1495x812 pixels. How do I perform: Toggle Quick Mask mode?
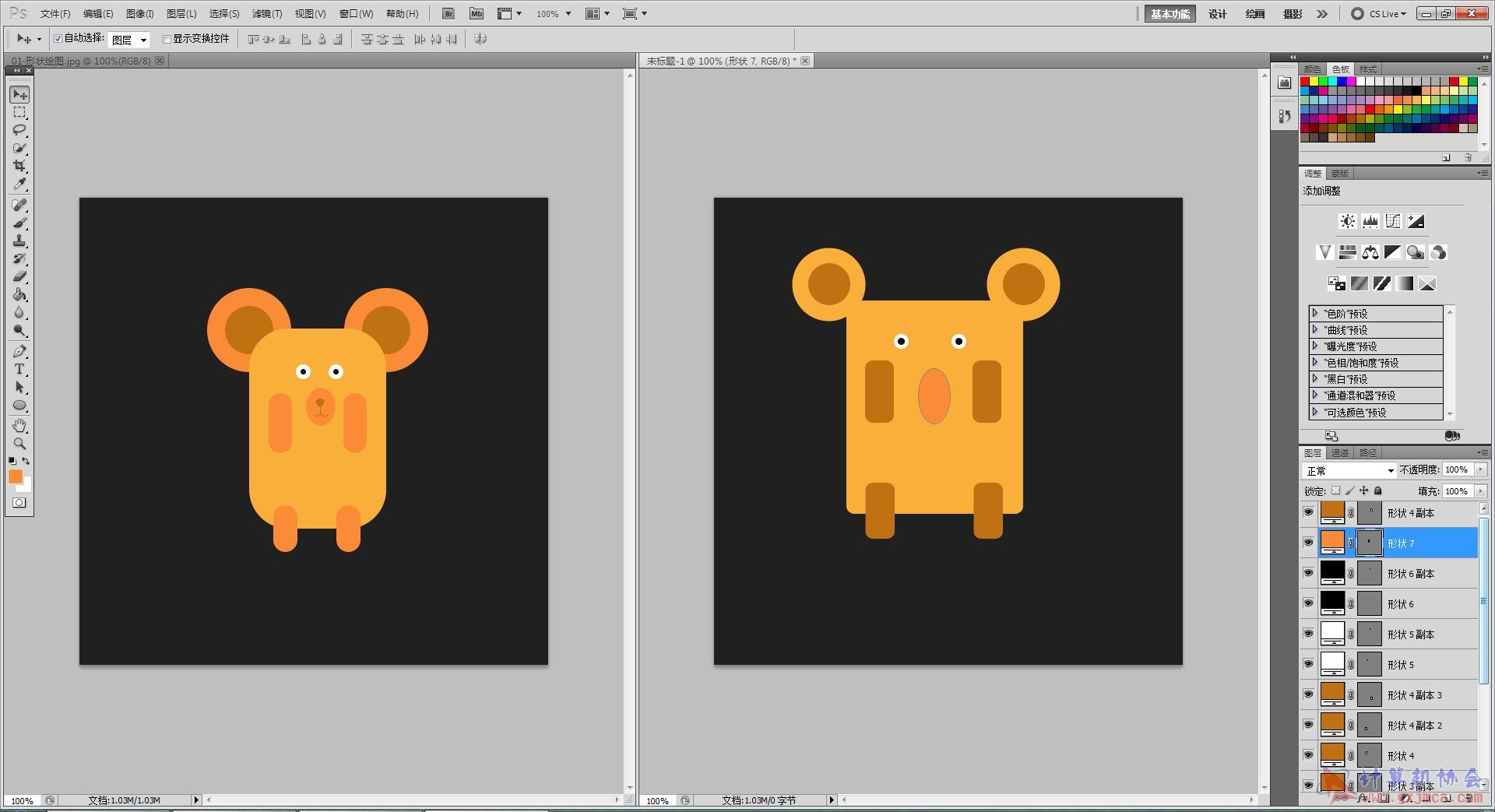coord(19,503)
